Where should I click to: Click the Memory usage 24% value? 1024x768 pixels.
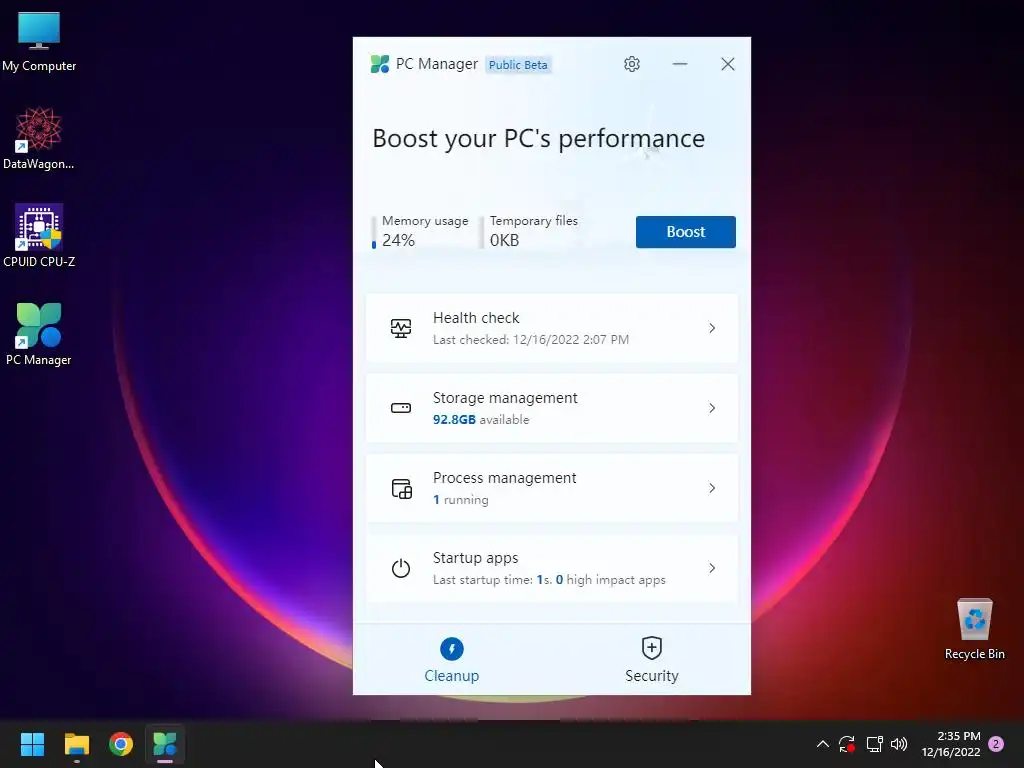click(x=398, y=240)
